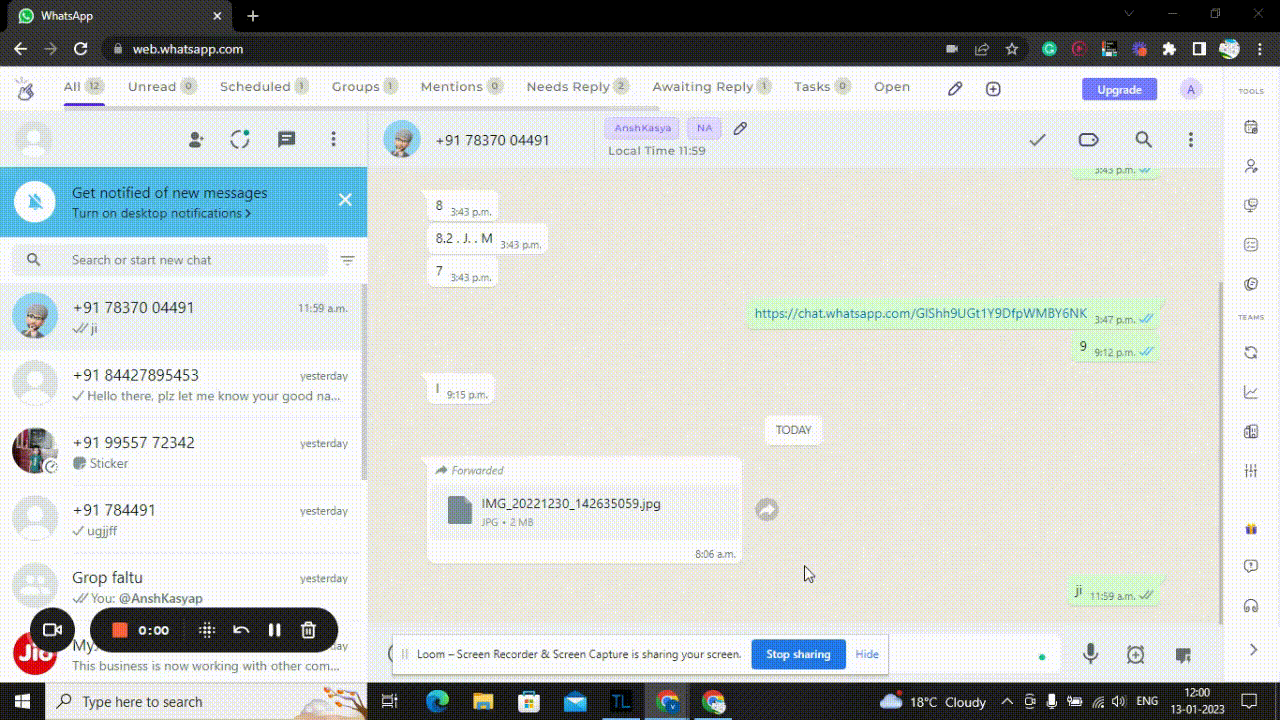This screenshot has height=720, width=1280.
Task: Click the label tag icon in chat header
Action: coord(1089,140)
